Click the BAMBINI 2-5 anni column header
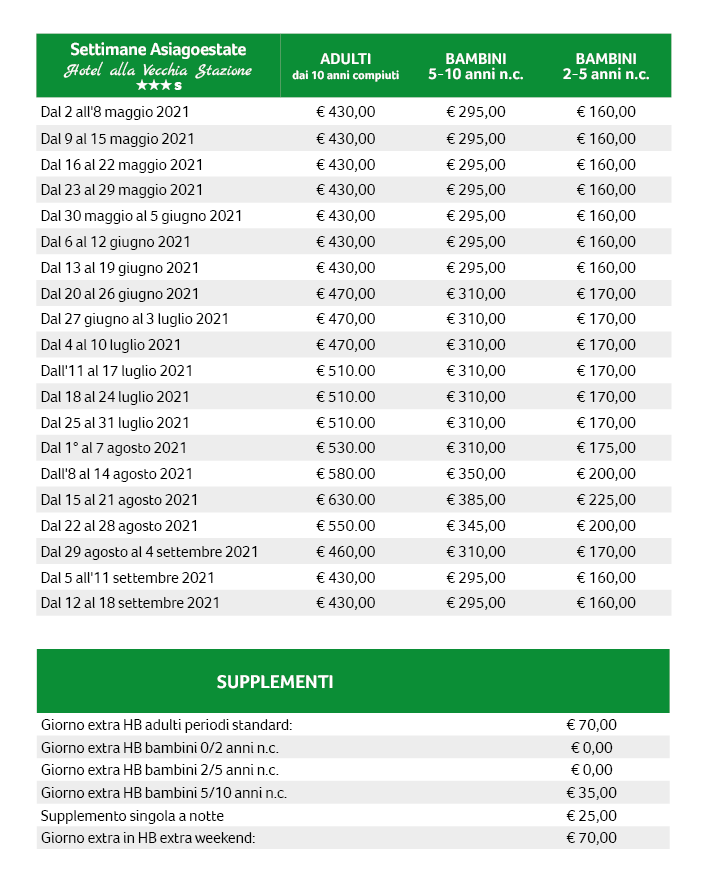 pos(606,66)
